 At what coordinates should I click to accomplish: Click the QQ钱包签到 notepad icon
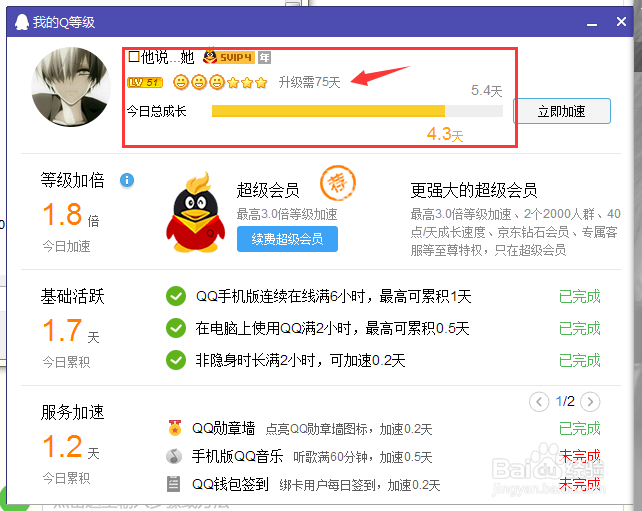[174, 484]
